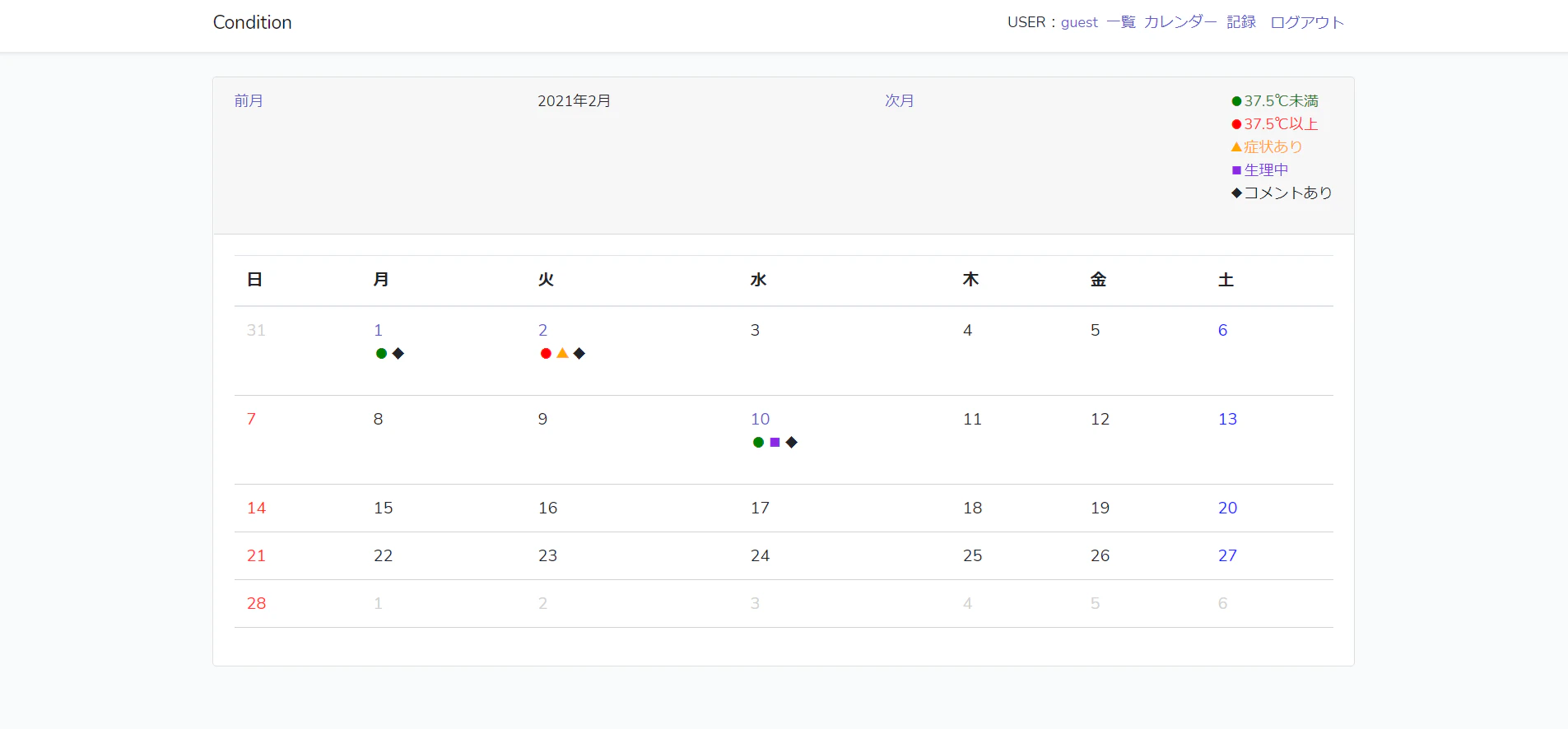Open the 一覧 list page

pos(1121,22)
